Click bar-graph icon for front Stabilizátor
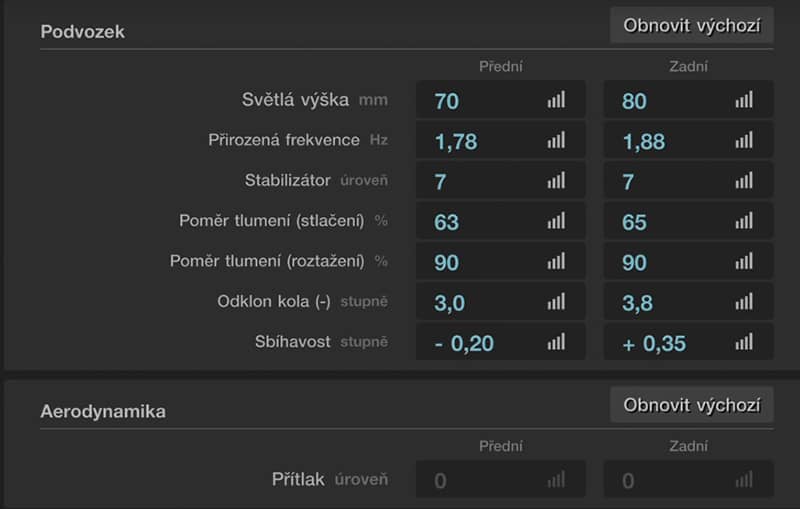Image resolution: width=800 pixels, height=509 pixels. click(556, 181)
